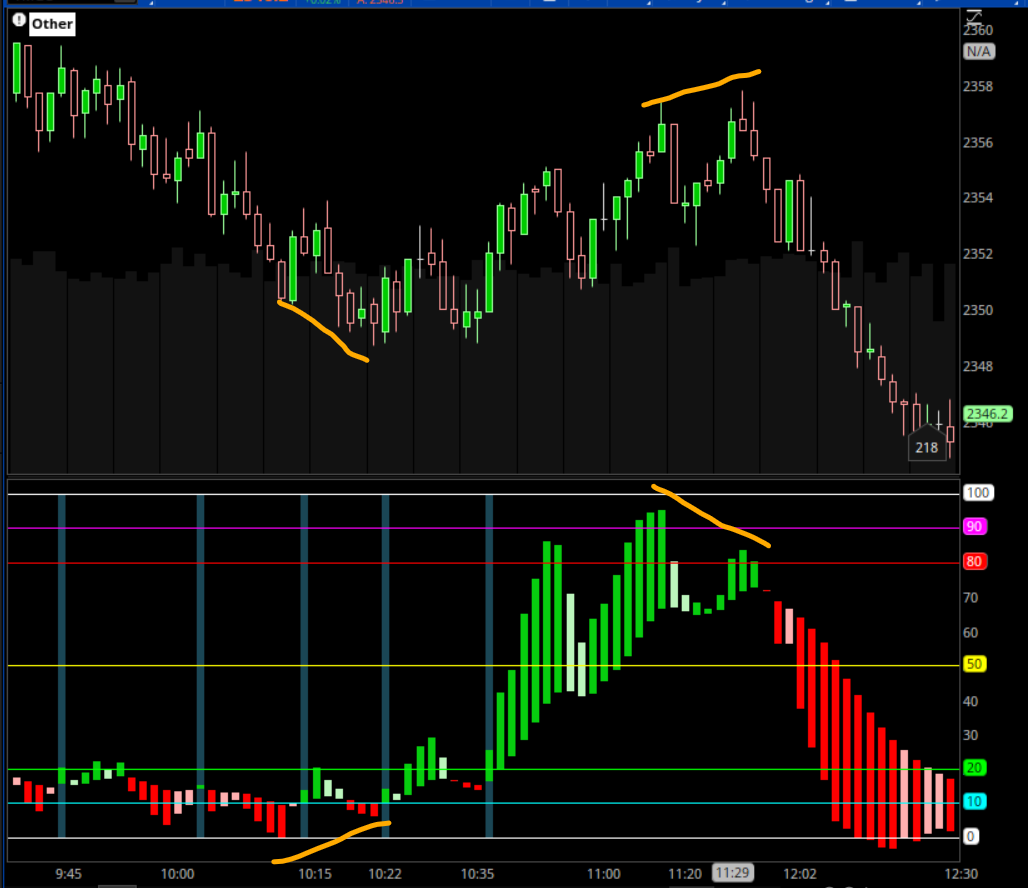Click the 218 volume tooltip marker
The width and height of the screenshot is (1028, 888).
tap(927, 447)
